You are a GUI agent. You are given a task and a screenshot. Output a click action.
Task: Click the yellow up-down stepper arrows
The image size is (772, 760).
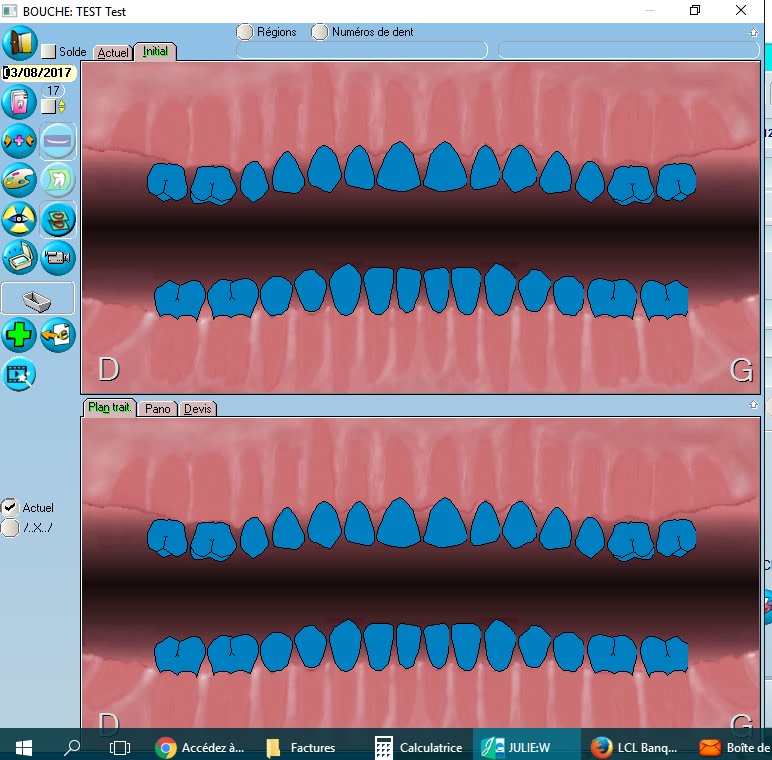point(61,106)
